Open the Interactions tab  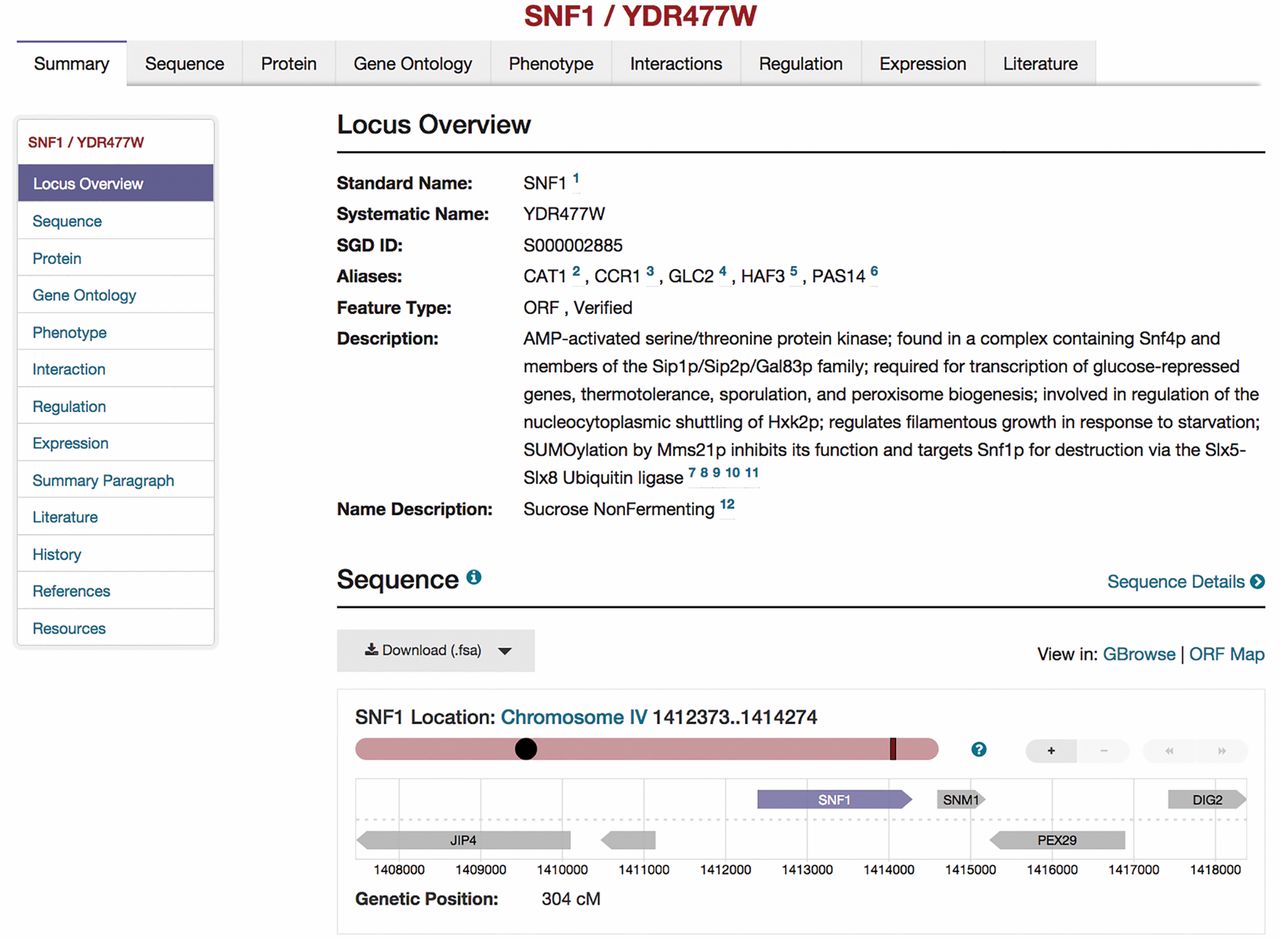pyautogui.click(x=675, y=64)
